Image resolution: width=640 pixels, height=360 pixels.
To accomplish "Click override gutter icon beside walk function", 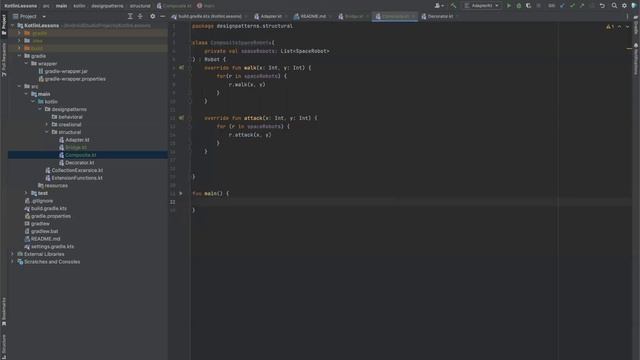I will coord(181,68).
